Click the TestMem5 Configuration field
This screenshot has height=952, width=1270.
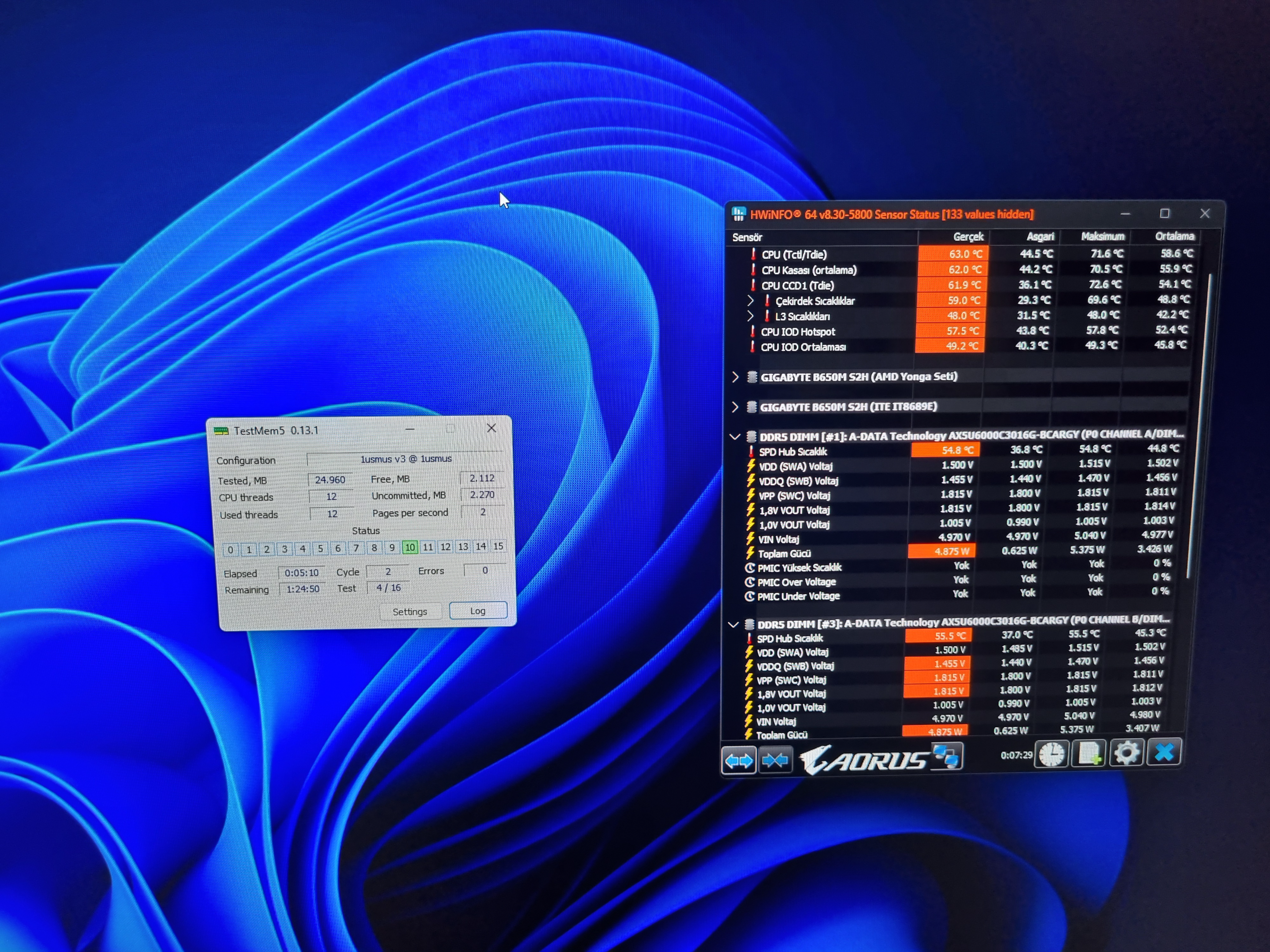tap(406, 459)
